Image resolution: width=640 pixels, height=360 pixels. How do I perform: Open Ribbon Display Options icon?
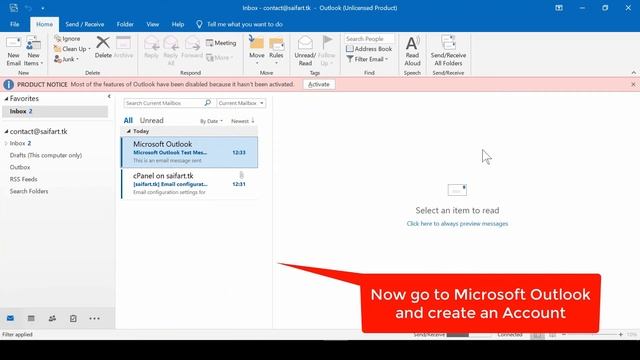[x=559, y=8]
